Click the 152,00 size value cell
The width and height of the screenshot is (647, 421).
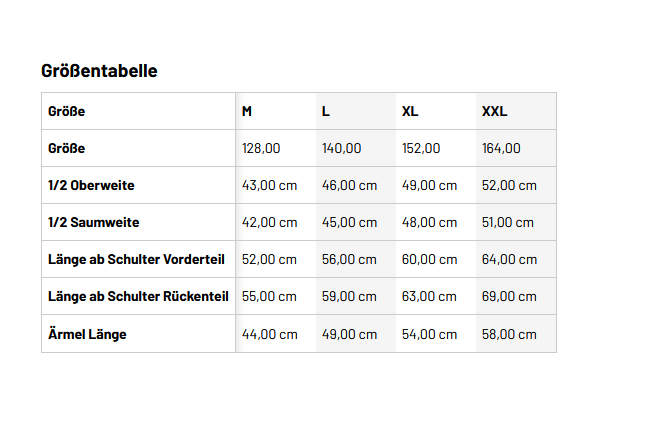(x=421, y=148)
